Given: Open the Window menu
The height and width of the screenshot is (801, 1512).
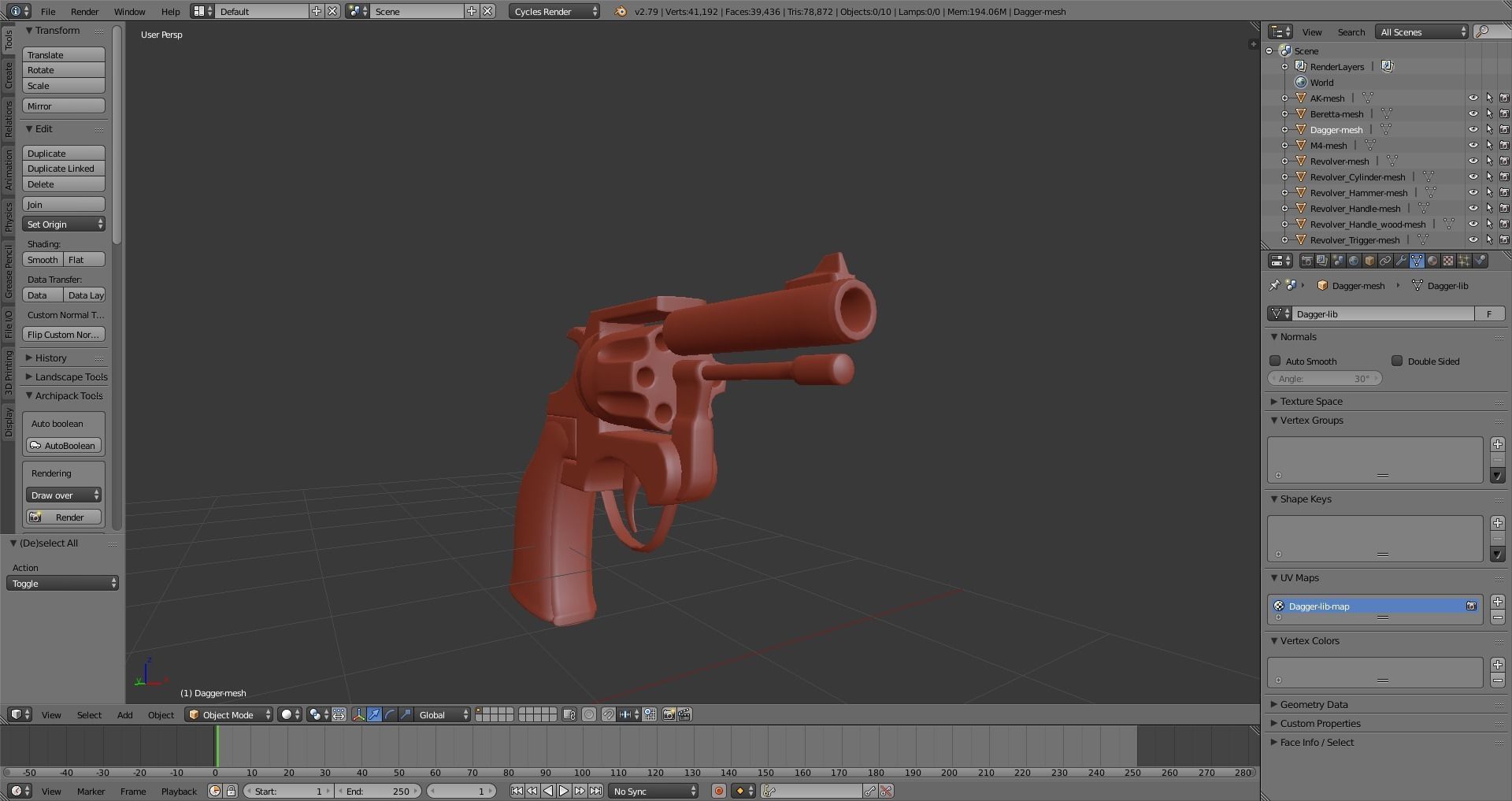Looking at the screenshot, I should [129, 11].
